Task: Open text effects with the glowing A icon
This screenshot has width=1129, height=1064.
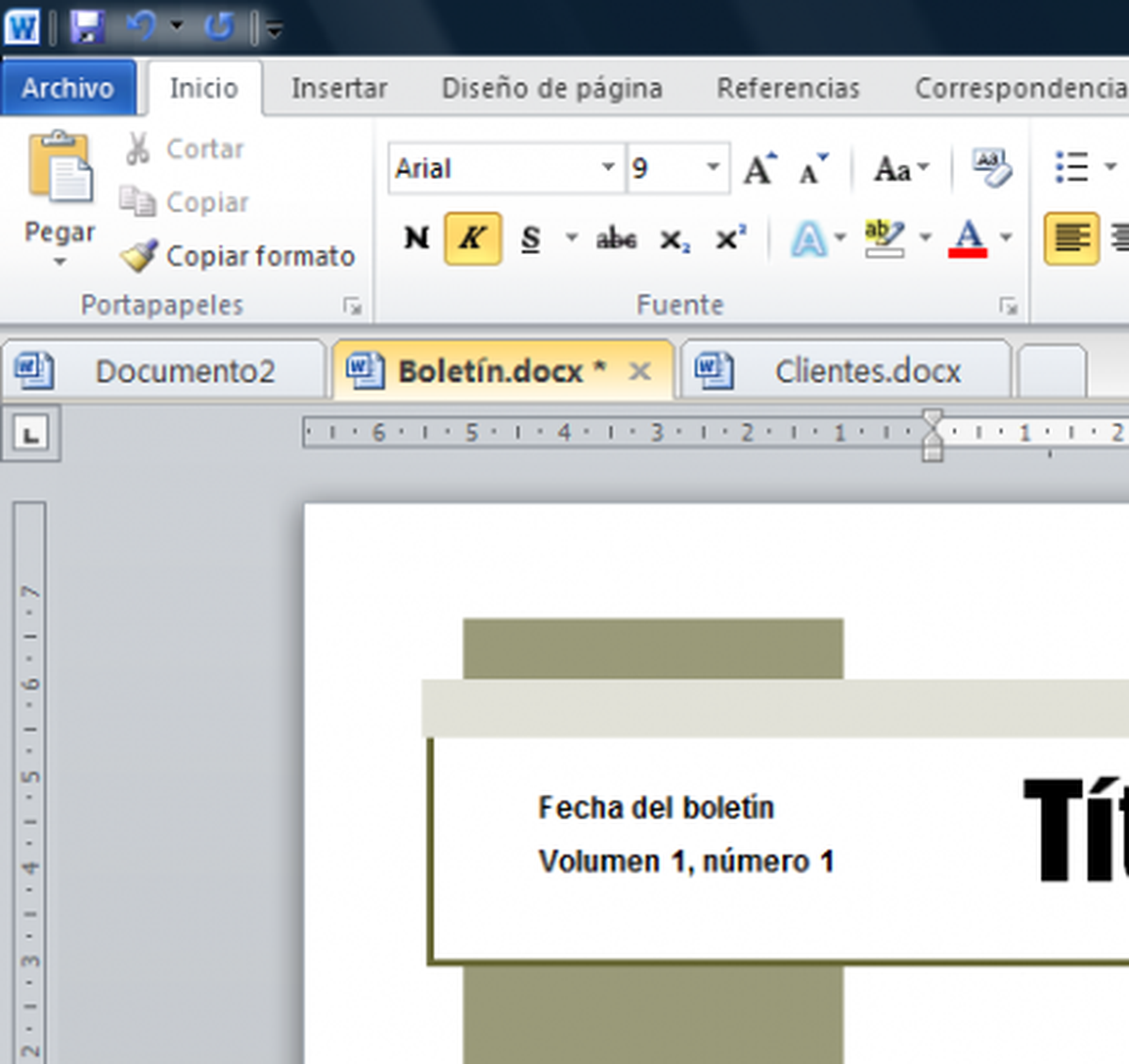Action: pyautogui.click(x=807, y=239)
